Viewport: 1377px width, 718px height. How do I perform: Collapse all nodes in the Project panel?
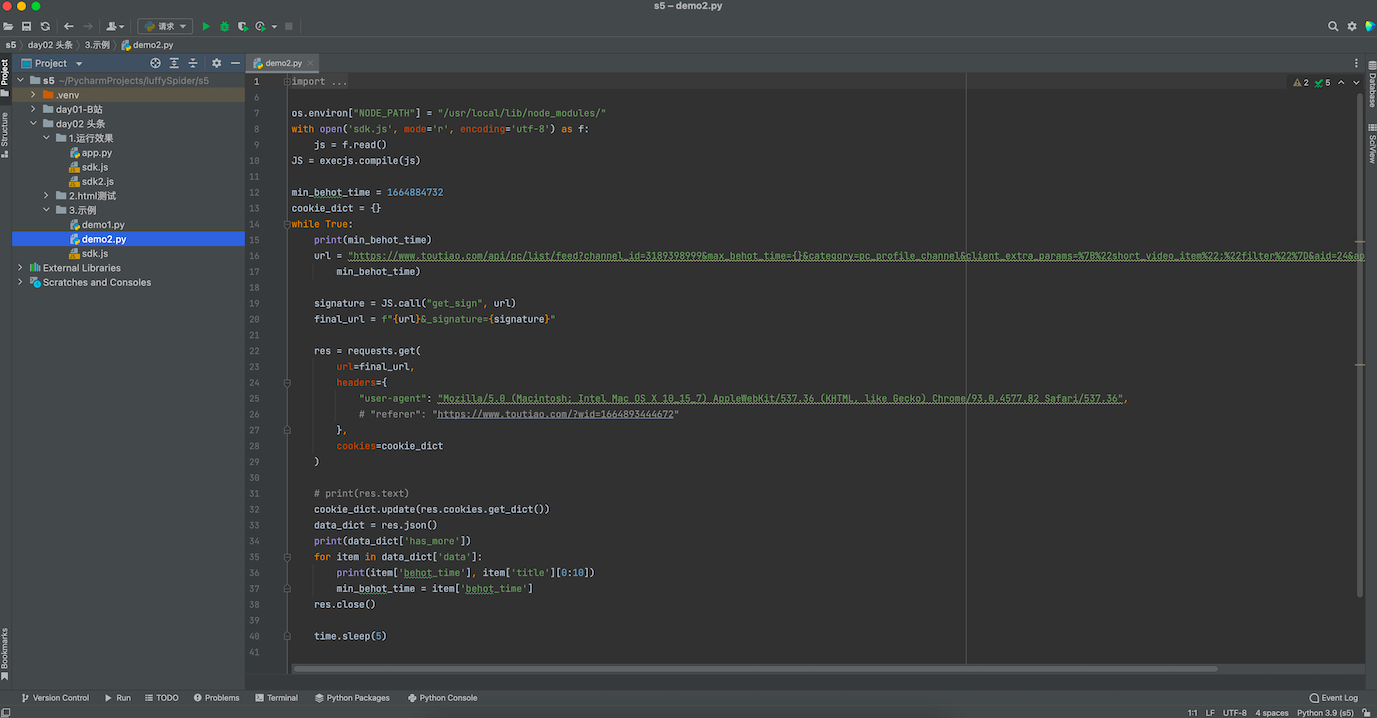pyautogui.click(x=193, y=63)
